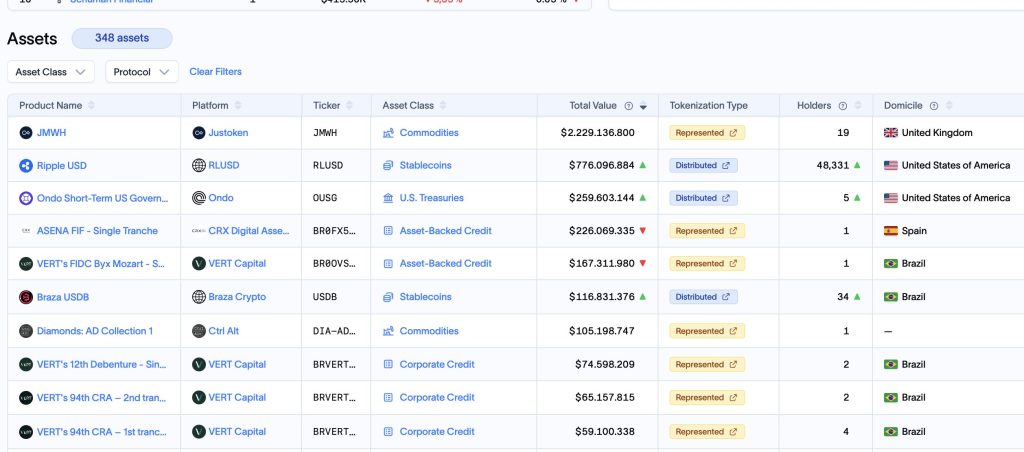The width and height of the screenshot is (1024, 452).
Task: Open JMWH product page
Action: coord(52,133)
